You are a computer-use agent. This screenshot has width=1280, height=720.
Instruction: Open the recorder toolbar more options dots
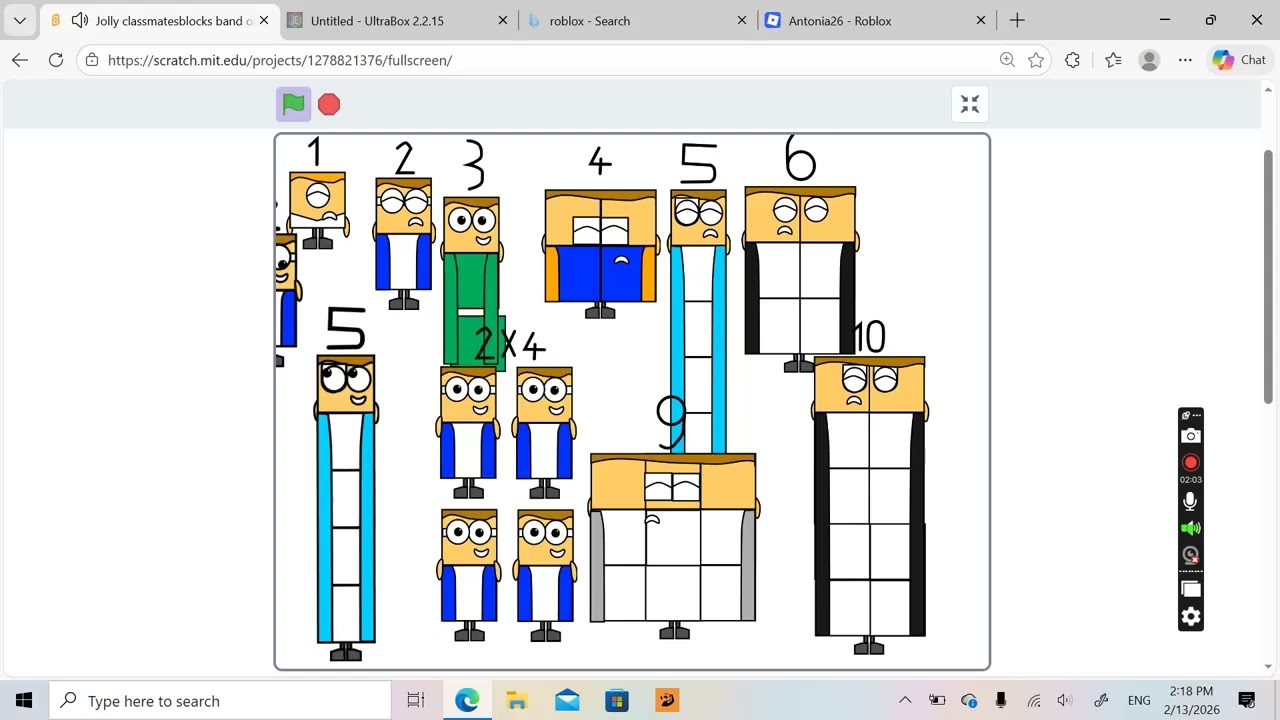1196,415
